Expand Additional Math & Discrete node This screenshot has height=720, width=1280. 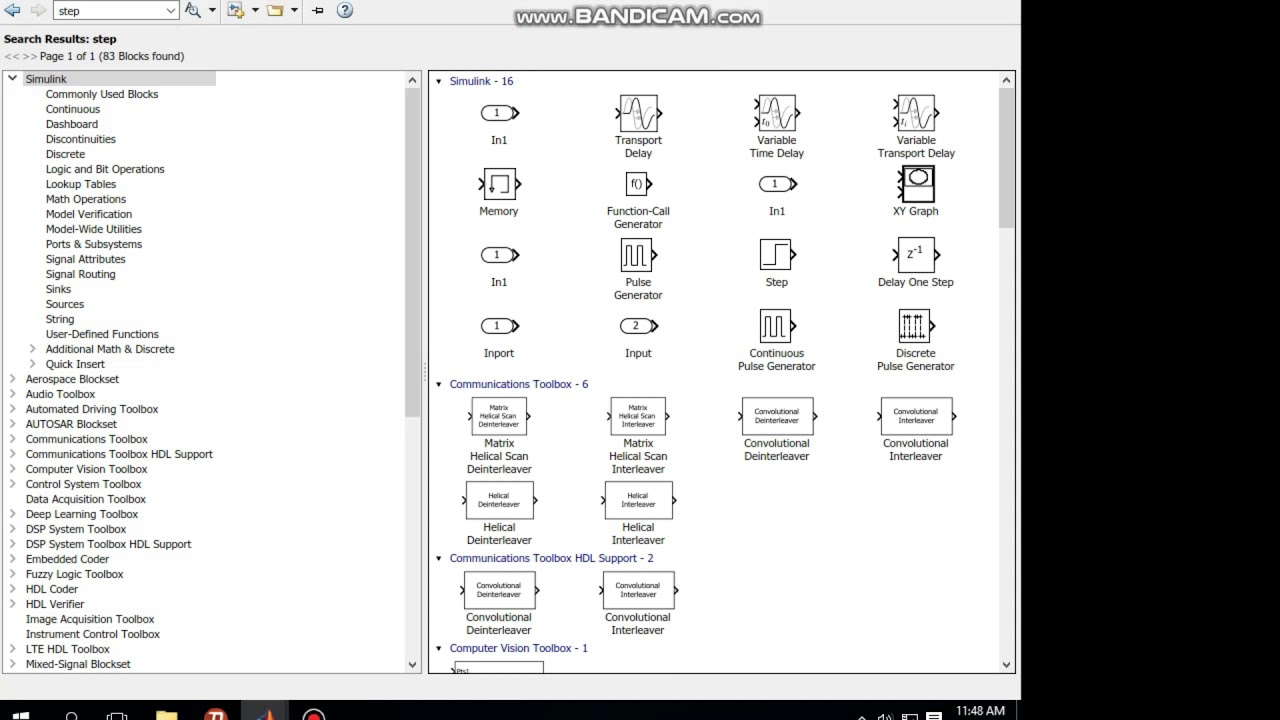[x=32, y=349]
